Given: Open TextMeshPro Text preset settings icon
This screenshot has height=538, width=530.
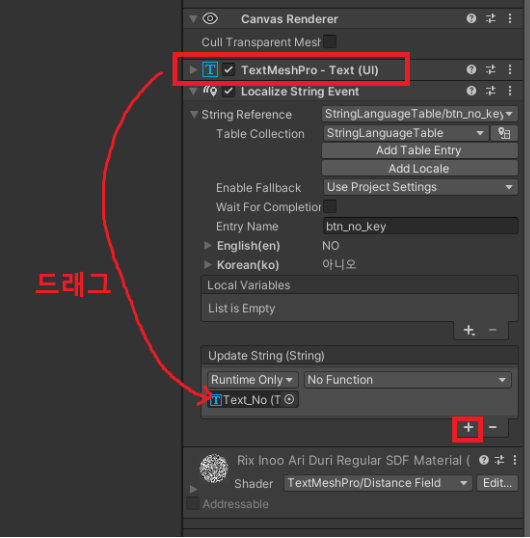Looking at the screenshot, I should click(x=491, y=70).
